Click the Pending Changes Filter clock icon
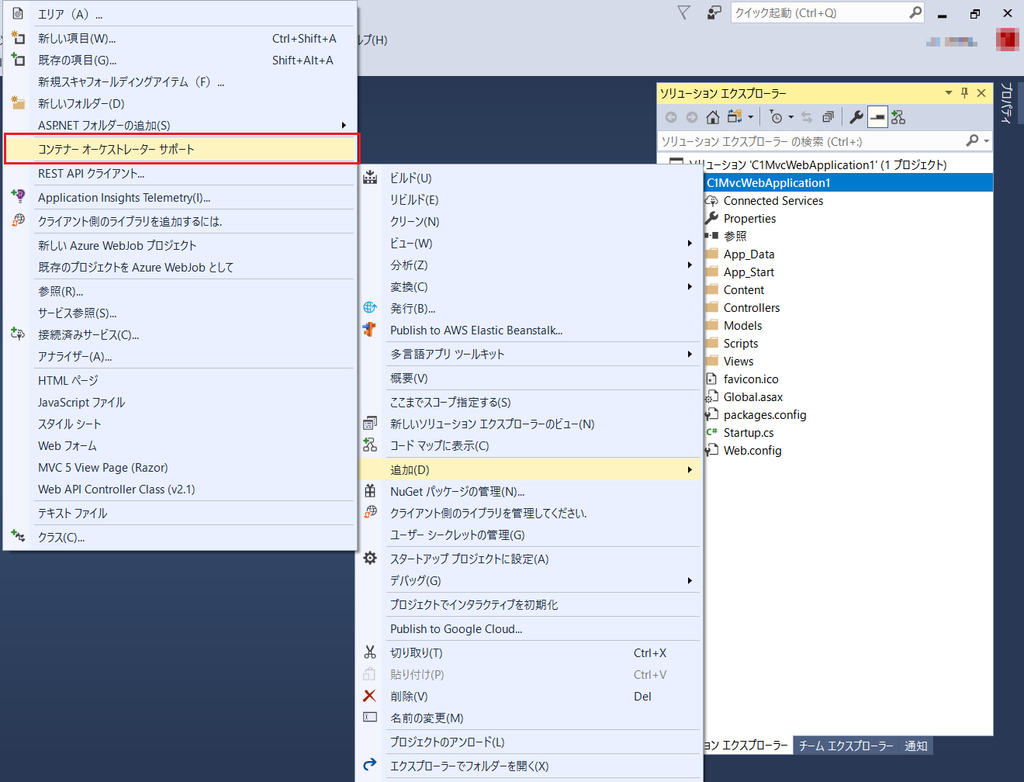The width and height of the screenshot is (1024, 782). point(775,117)
